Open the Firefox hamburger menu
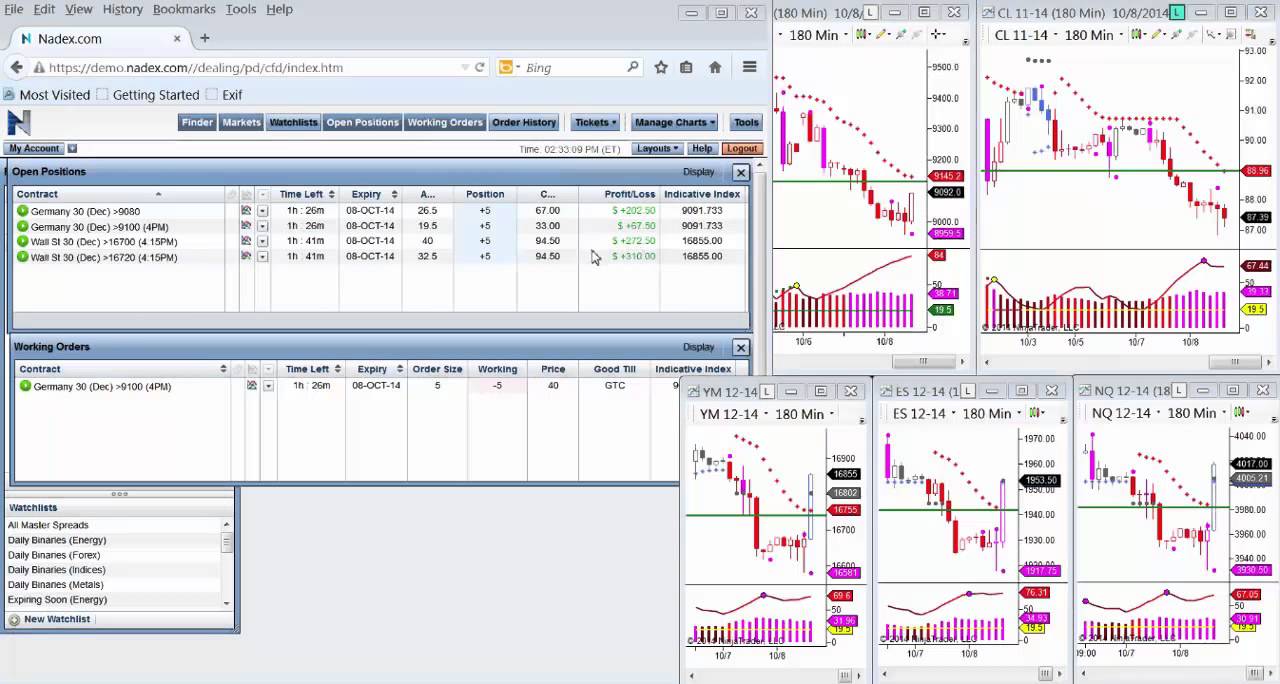Screen dimensions: 1280x684 point(749,67)
